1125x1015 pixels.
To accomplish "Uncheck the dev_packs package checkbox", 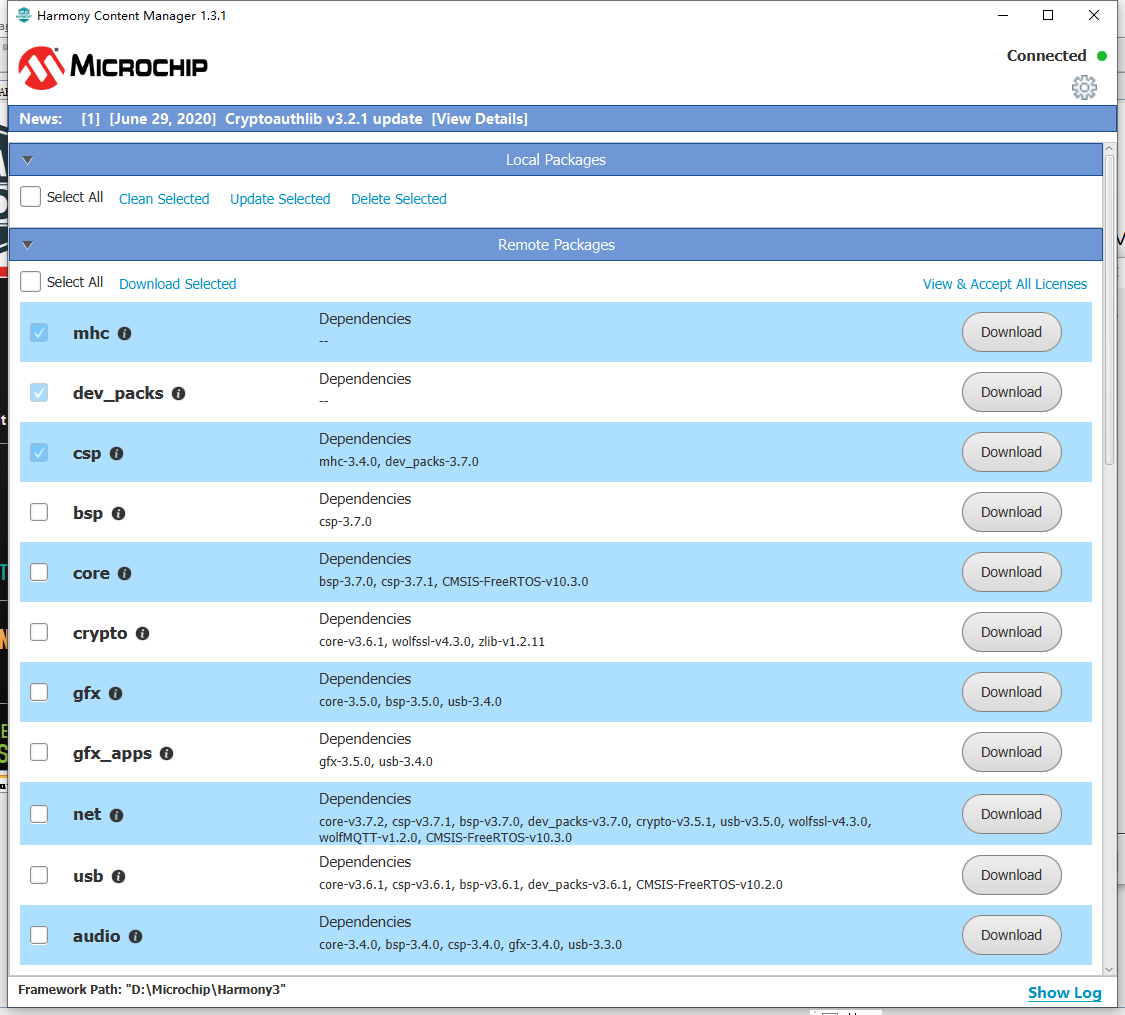I will pyautogui.click(x=39, y=392).
